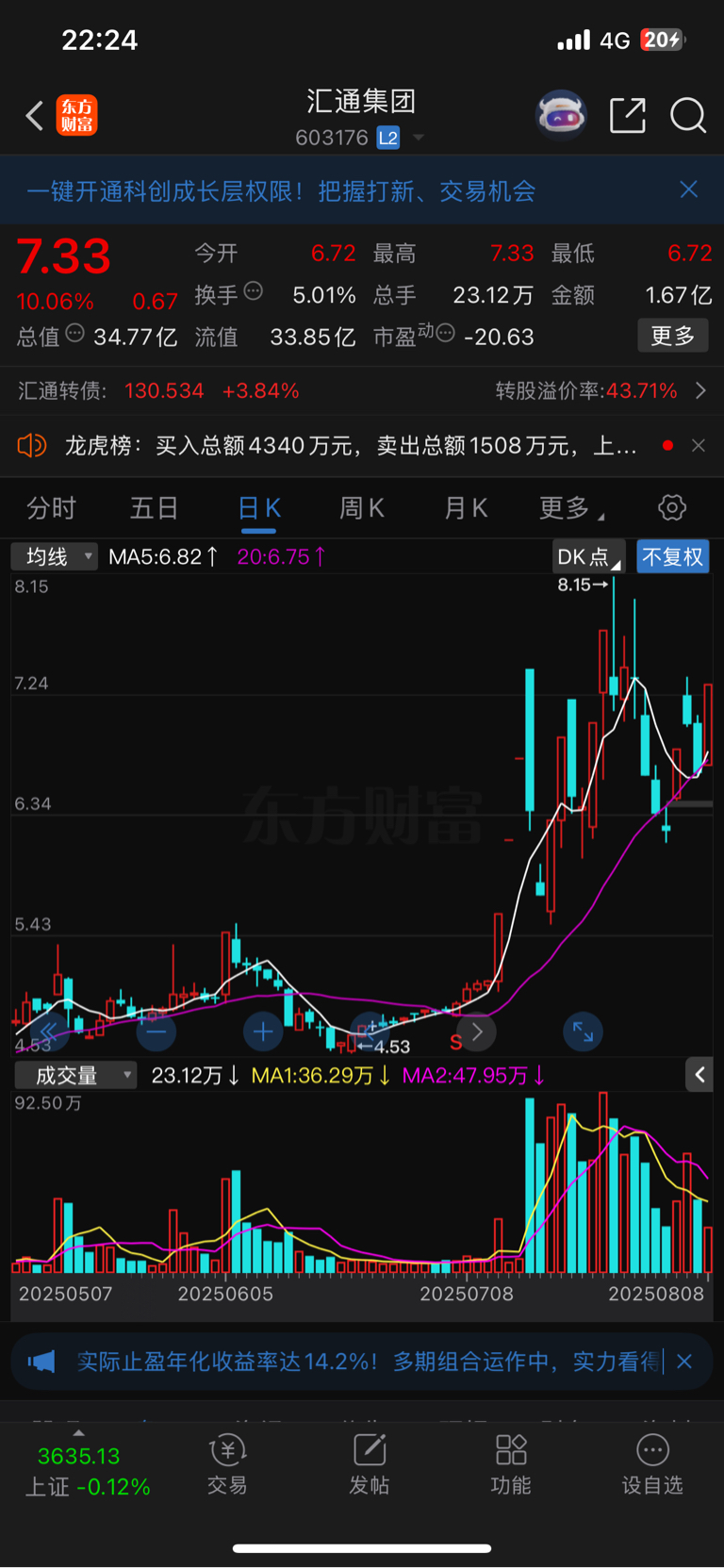Open 汇通转债 detail chevron
The image size is (724, 1568).
[x=700, y=390]
